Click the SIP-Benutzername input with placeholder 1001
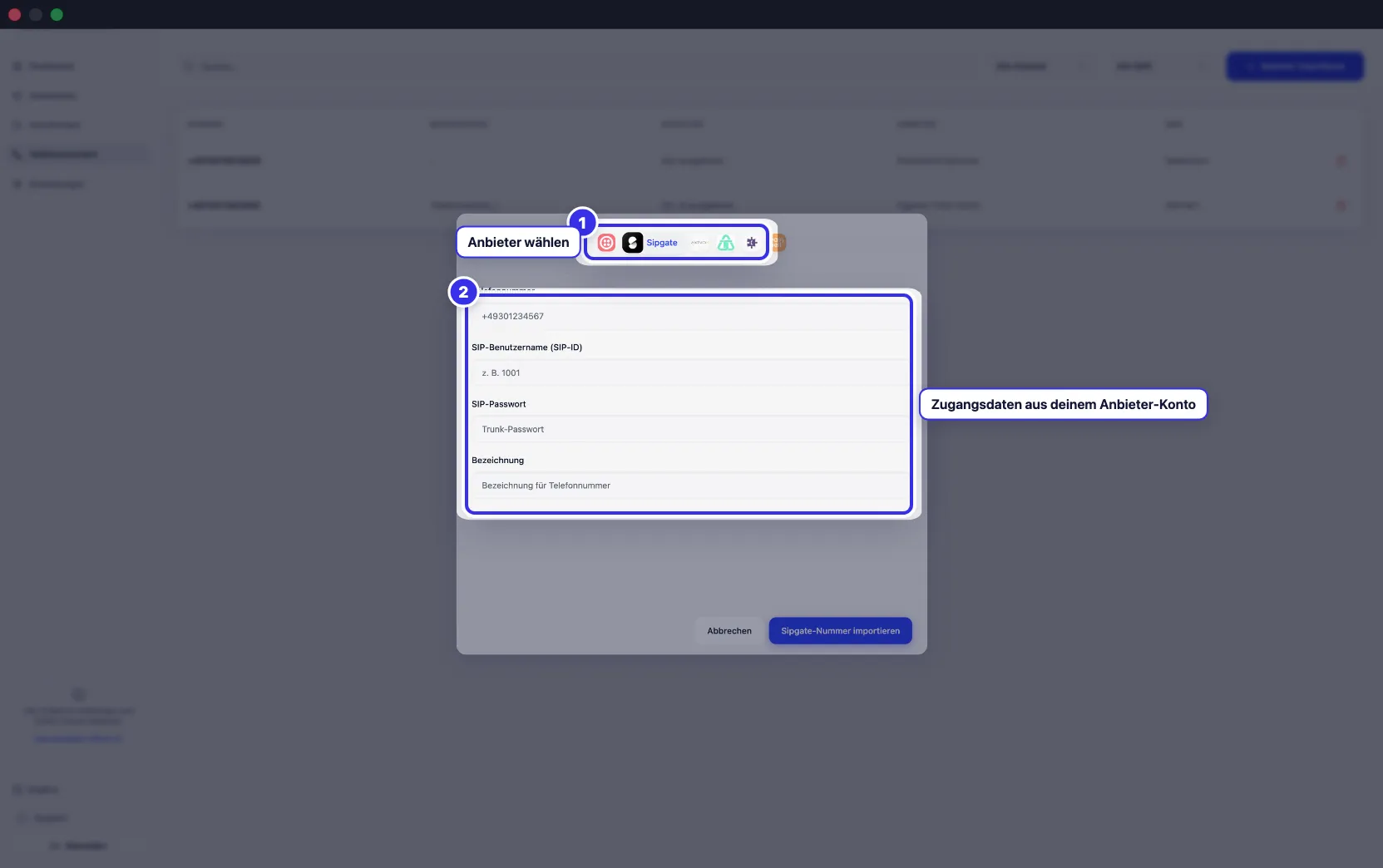This screenshot has height=868, width=1383. [689, 373]
